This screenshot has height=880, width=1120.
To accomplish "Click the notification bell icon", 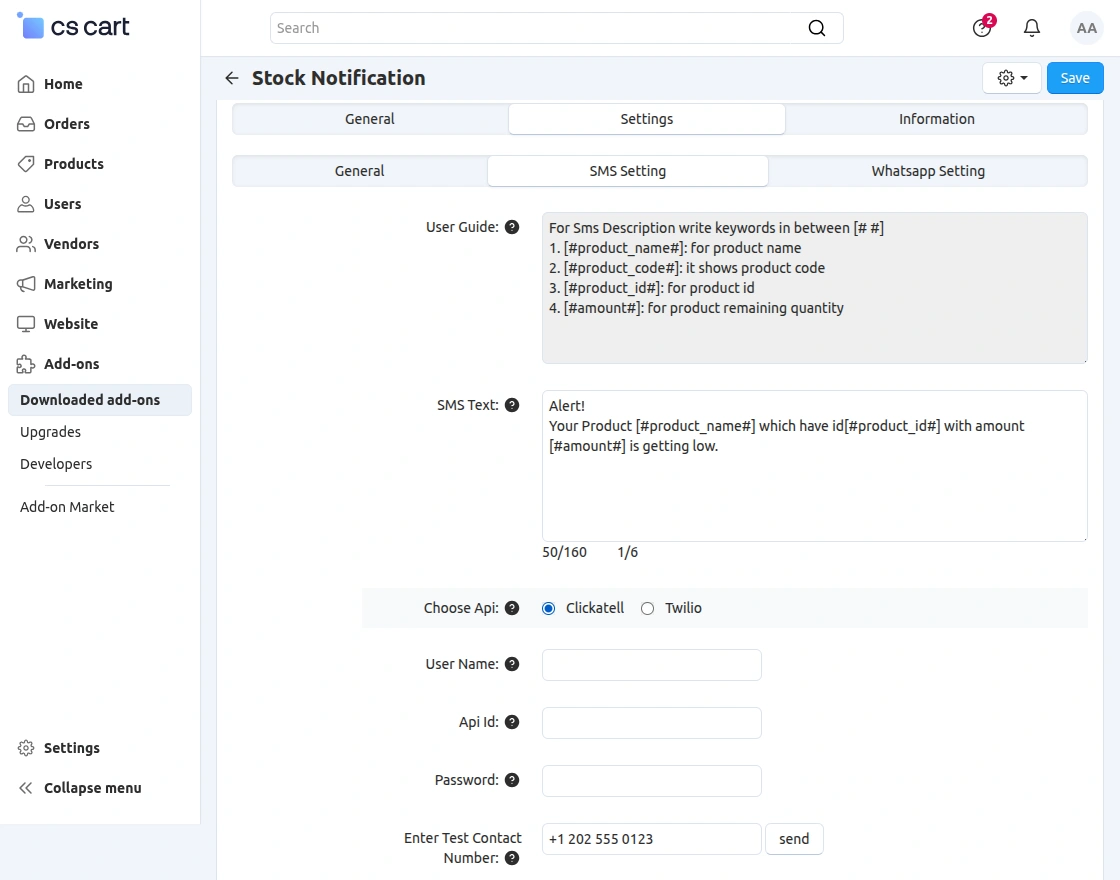I will pos(1032,28).
